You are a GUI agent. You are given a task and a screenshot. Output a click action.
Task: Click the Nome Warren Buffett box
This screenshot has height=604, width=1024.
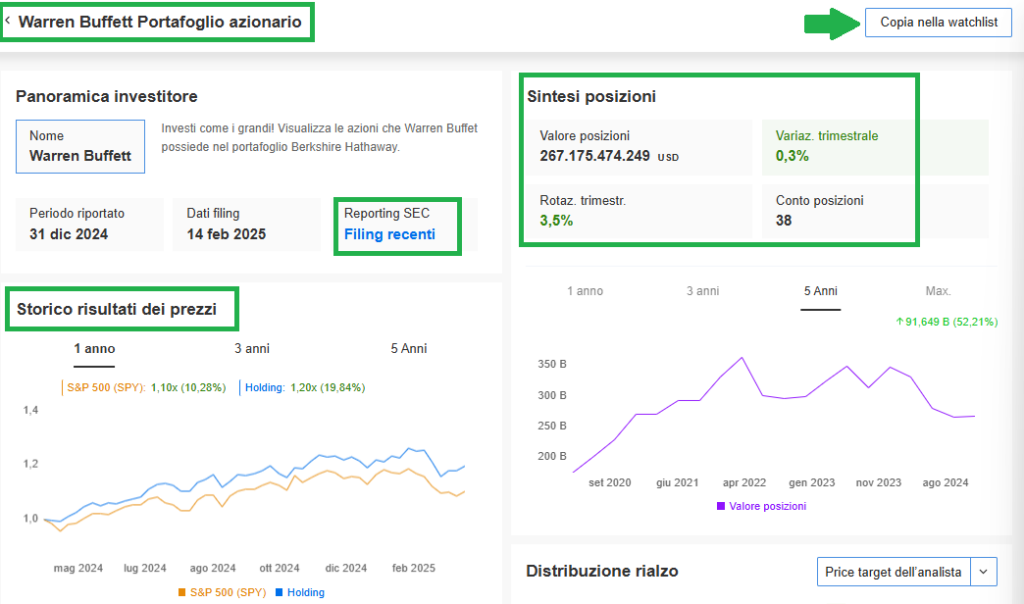coord(80,146)
